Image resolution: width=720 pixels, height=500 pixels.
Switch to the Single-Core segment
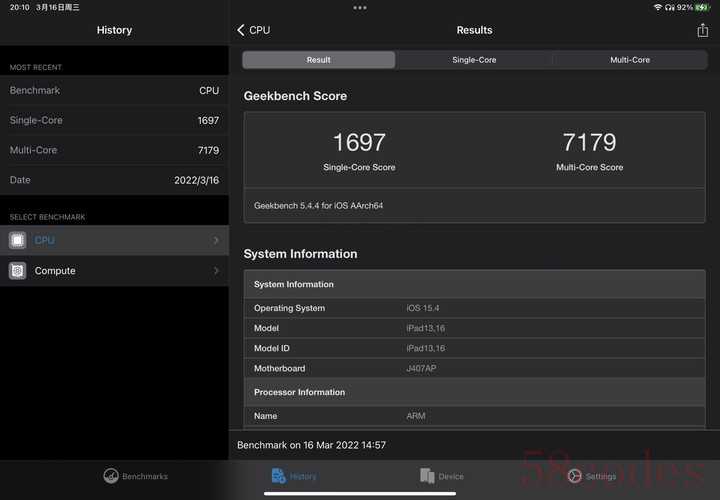click(473, 60)
